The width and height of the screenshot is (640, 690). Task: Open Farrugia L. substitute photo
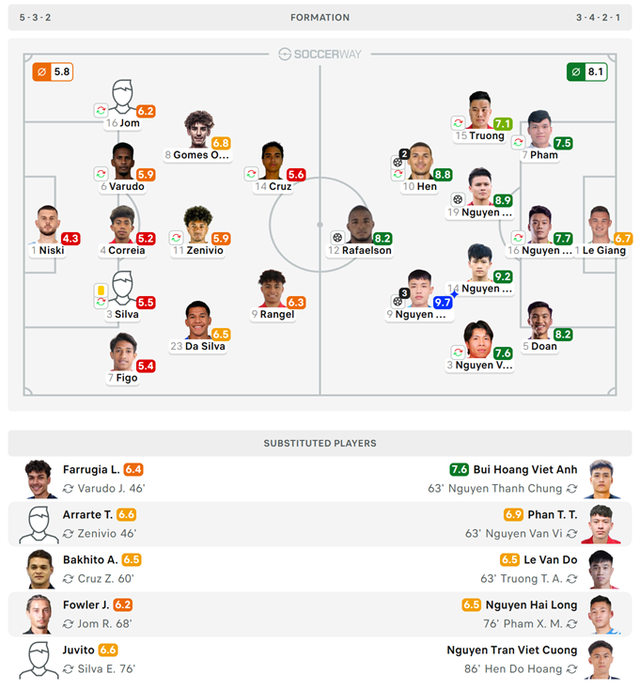(40, 479)
